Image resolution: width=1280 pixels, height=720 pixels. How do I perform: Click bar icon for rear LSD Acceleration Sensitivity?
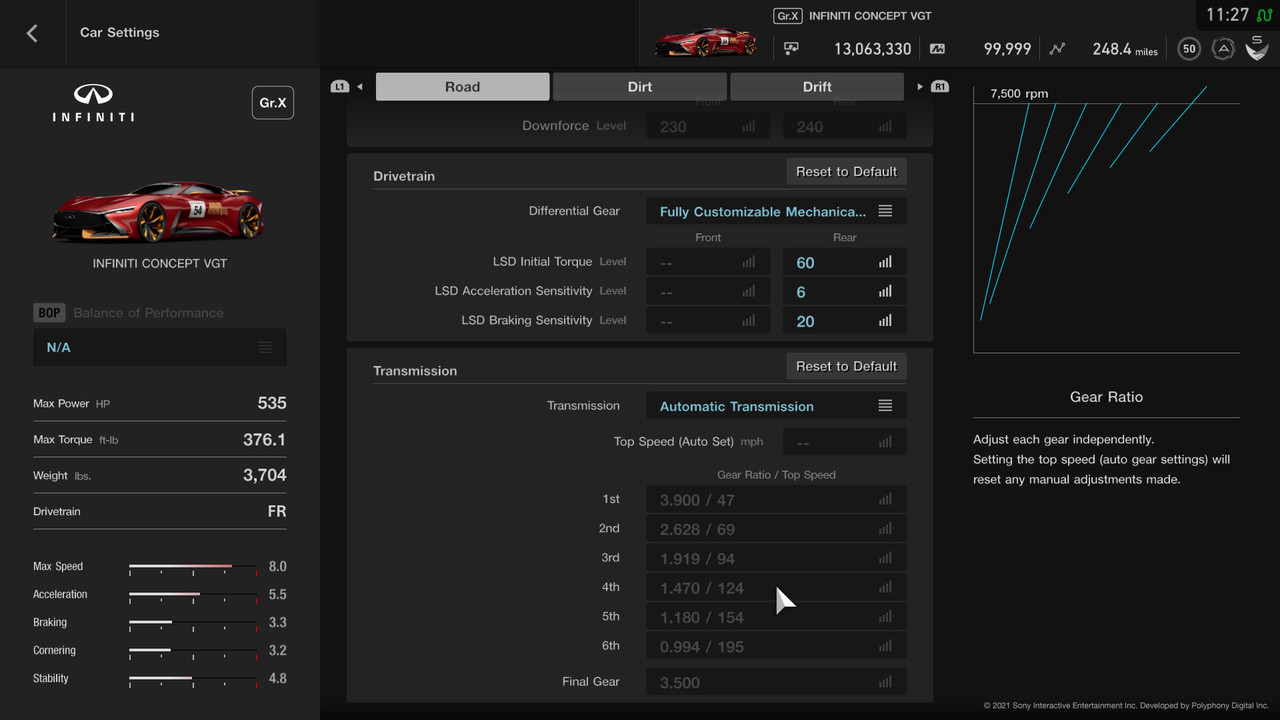point(885,292)
